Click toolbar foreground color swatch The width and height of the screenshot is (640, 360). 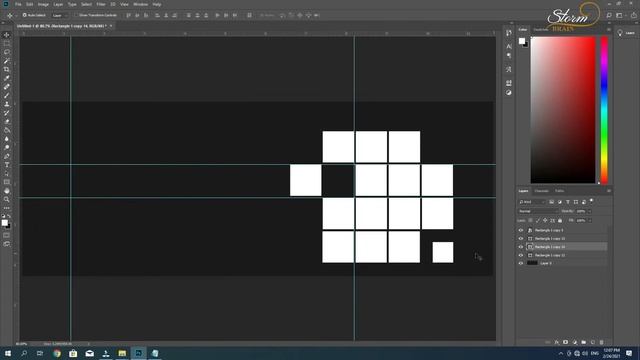pyautogui.click(x=4, y=222)
